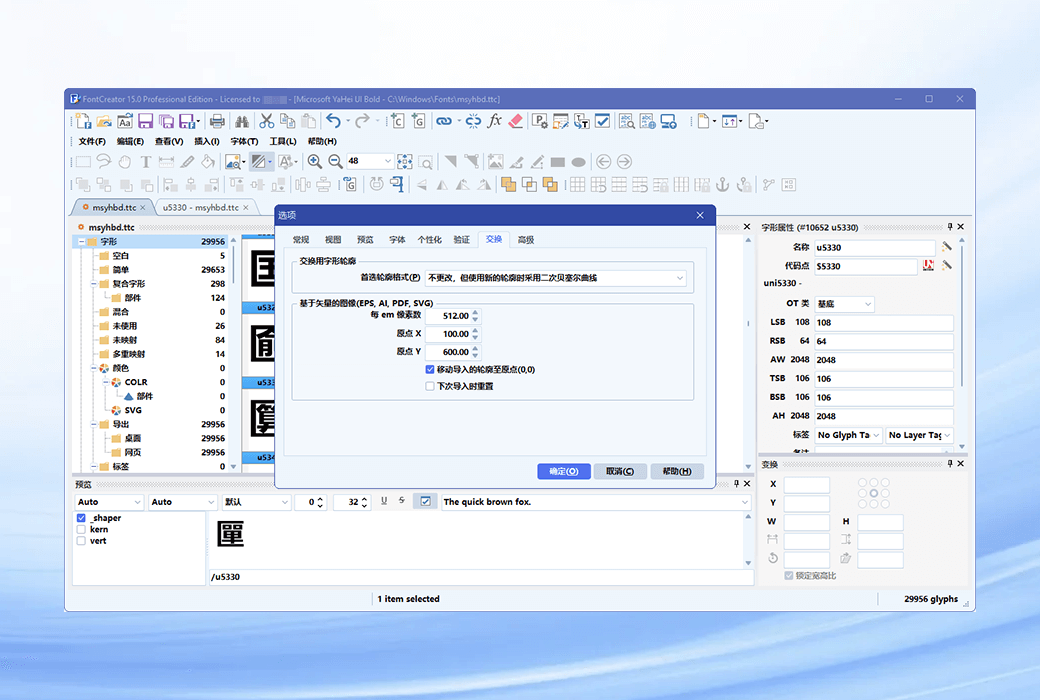The image size is (1040, 700).
Task: Click the insert character icon marked C
Action: 397,121
